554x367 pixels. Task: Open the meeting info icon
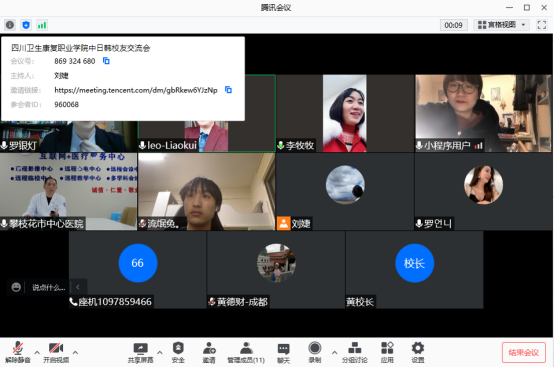pos(10,25)
